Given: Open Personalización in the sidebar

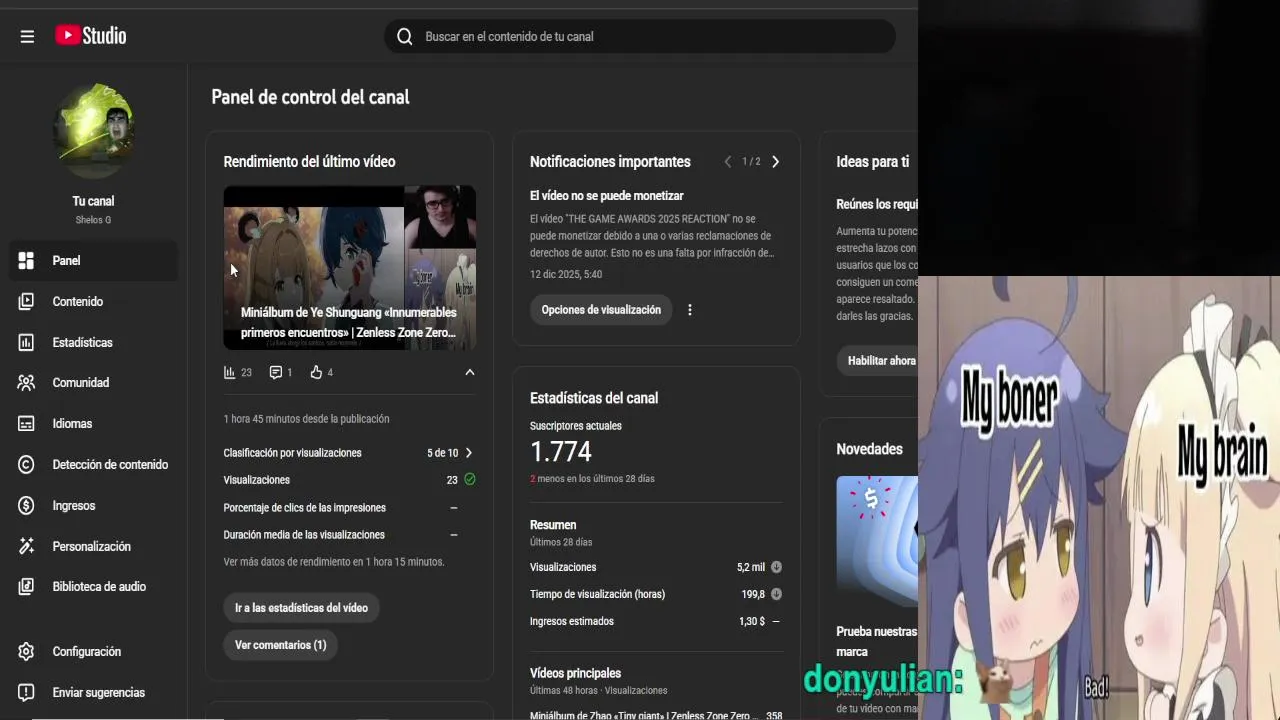Looking at the screenshot, I should tap(91, 546).
